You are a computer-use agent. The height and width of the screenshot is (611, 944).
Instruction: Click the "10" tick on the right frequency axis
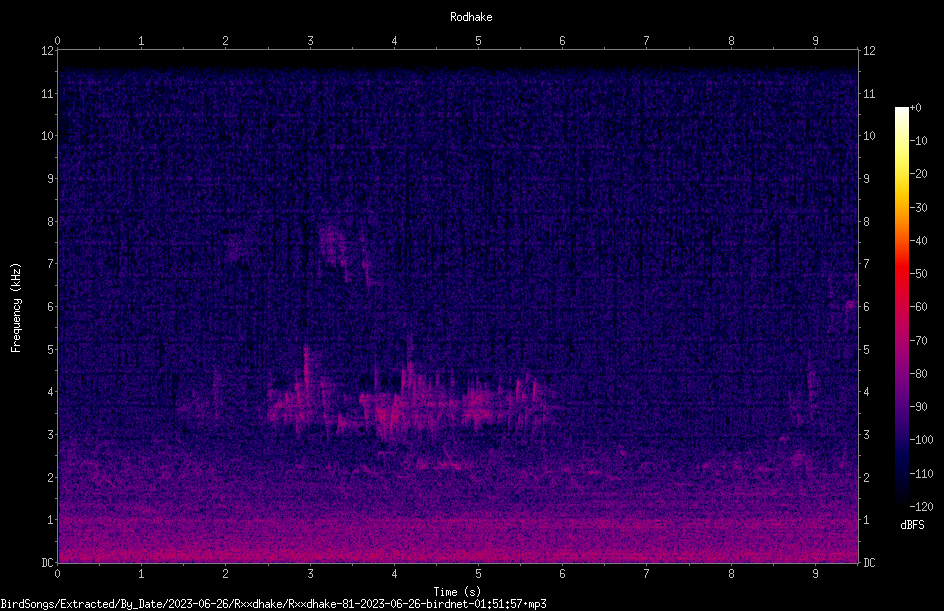pos(869,136)
